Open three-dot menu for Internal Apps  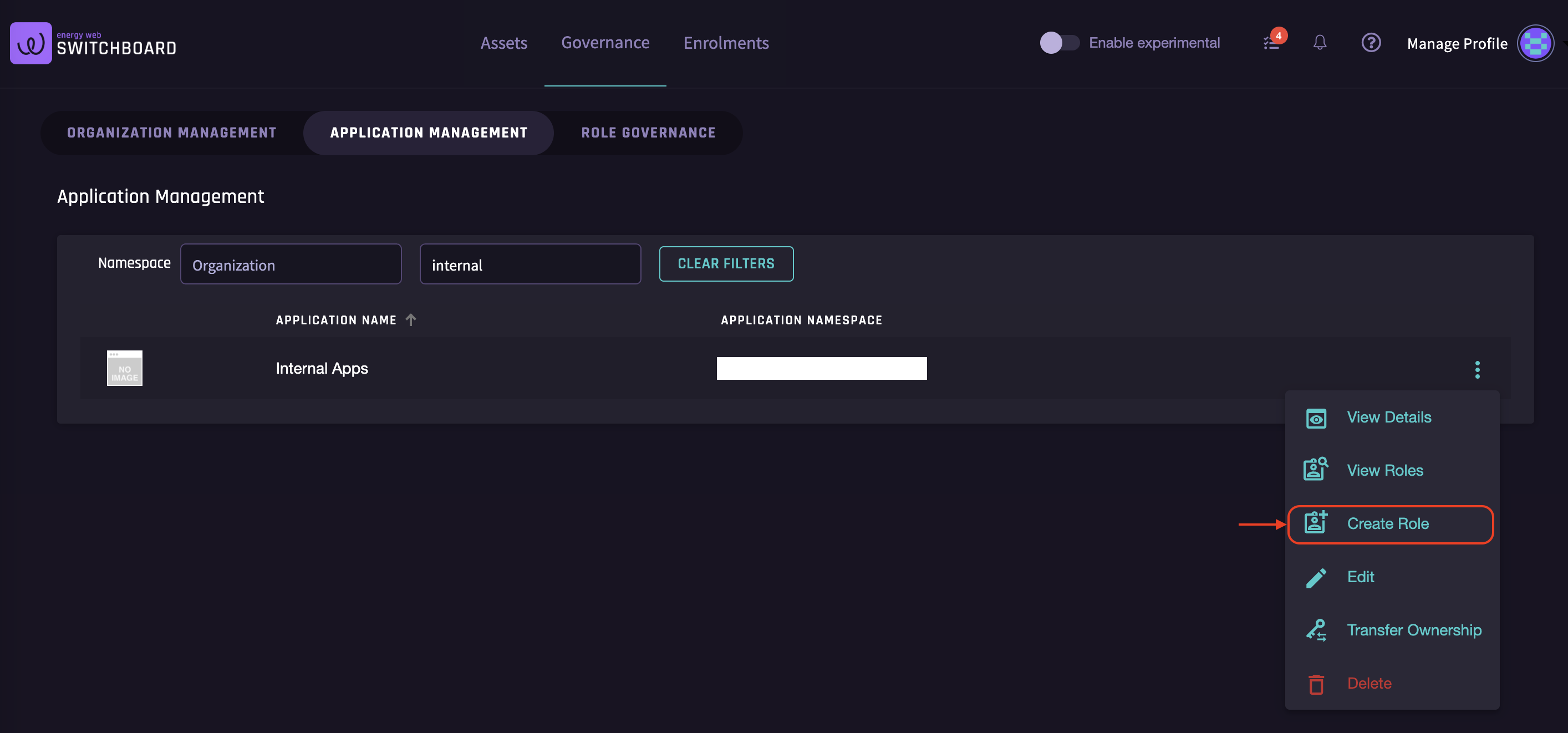[x=1477, y=369]
